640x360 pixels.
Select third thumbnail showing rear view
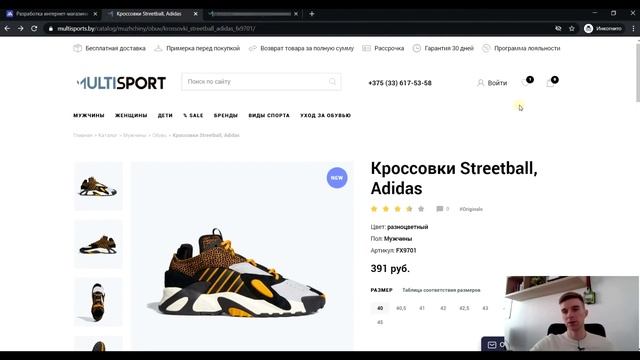pyautogui.click(x=98, y=302)
